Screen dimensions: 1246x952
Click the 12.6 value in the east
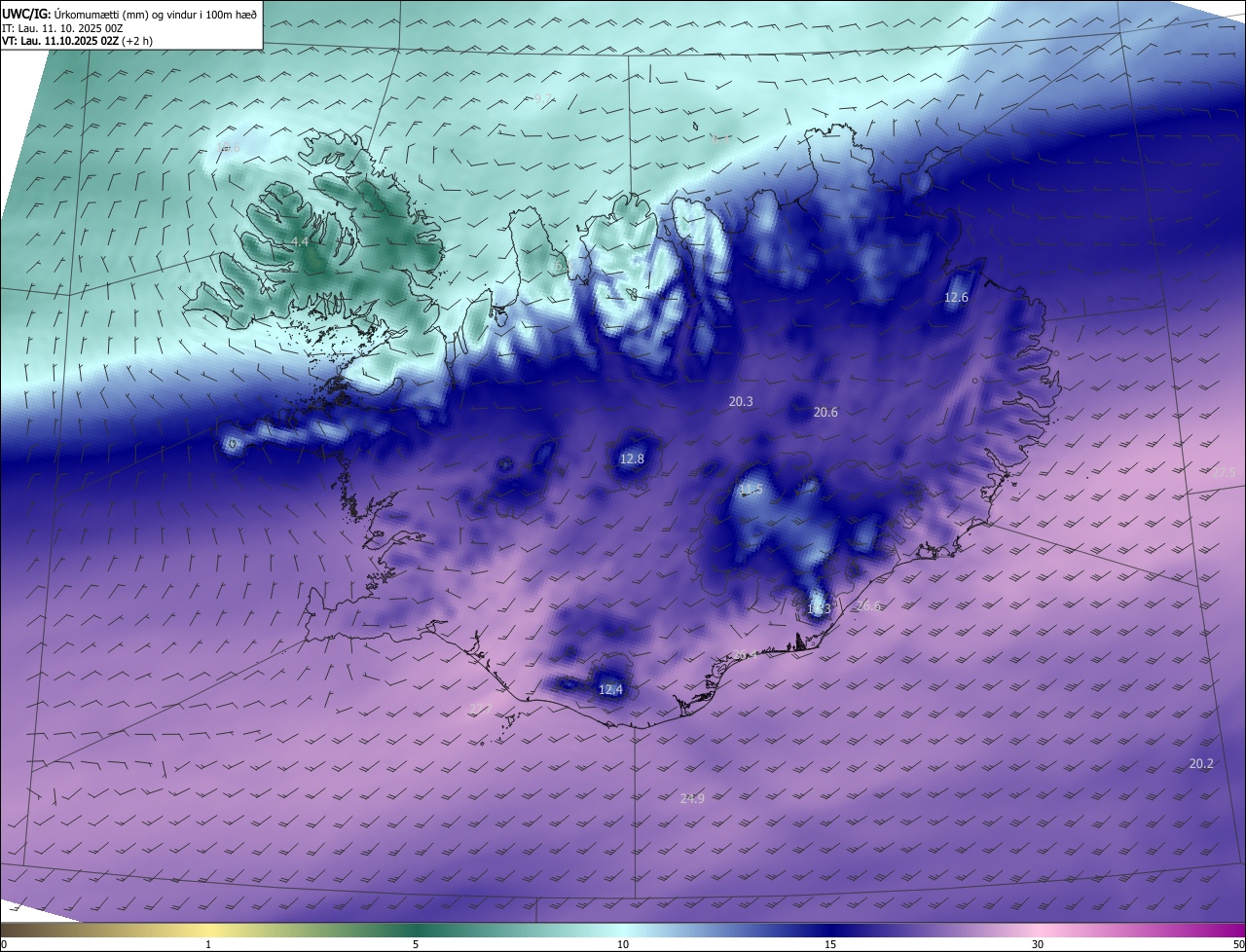[x=957, y=298]
